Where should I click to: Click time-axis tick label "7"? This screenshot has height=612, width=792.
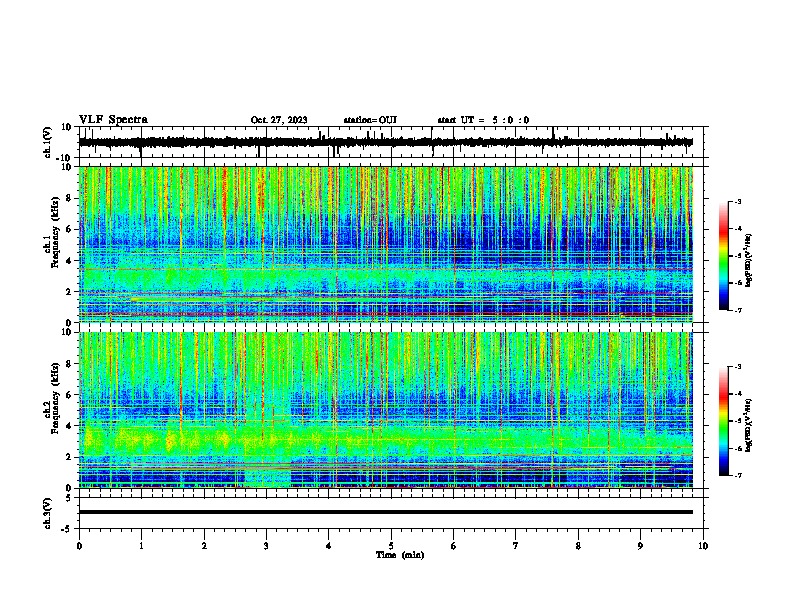pyautogui.click(x=516, y=546)
